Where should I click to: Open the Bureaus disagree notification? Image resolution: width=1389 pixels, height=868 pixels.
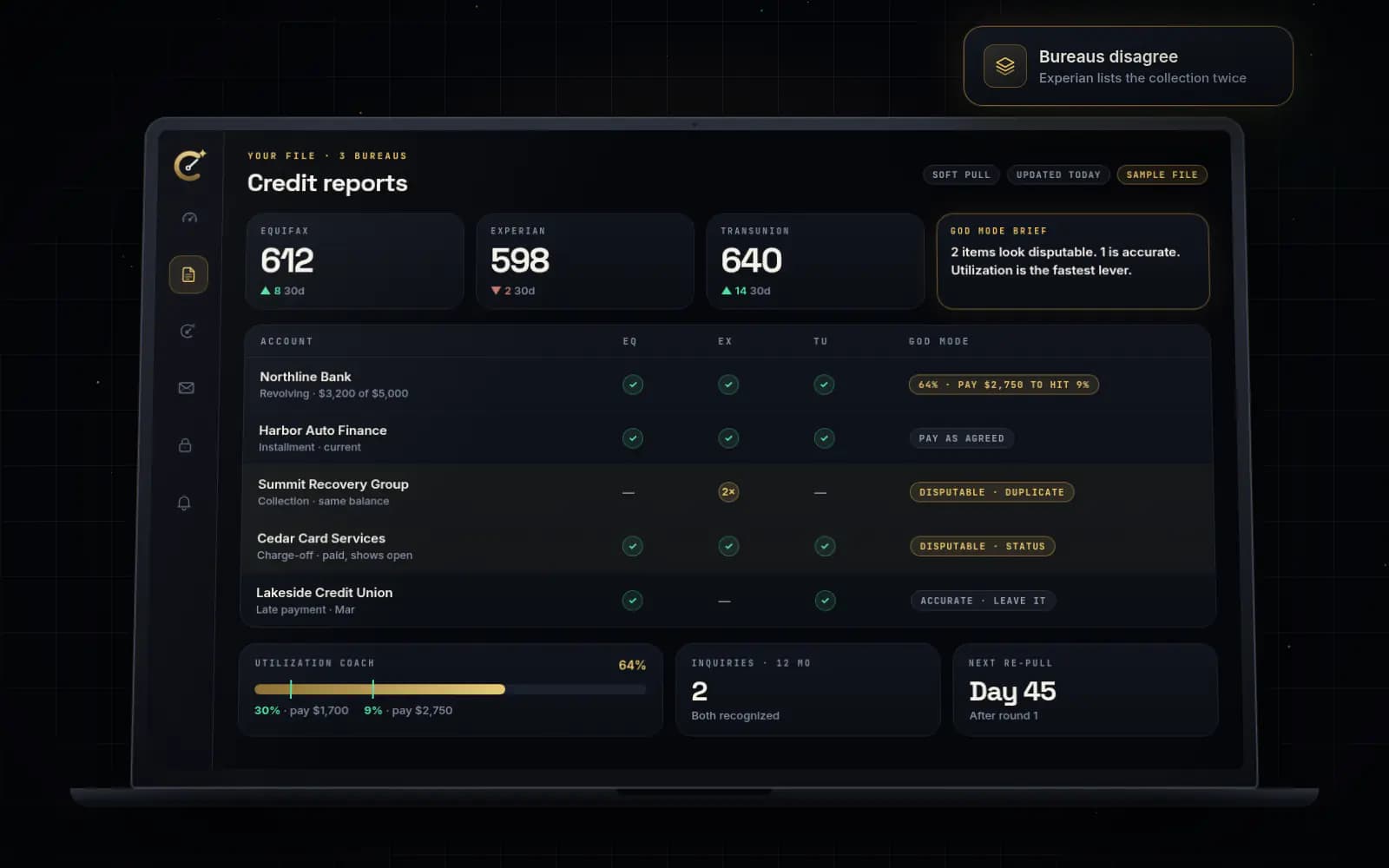click(1128, 66)
